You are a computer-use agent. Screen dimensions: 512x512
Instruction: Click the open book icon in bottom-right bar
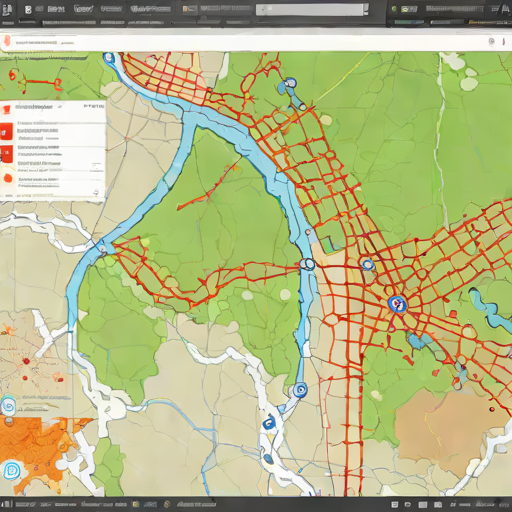pyautogui.click(x=438, y=504)
